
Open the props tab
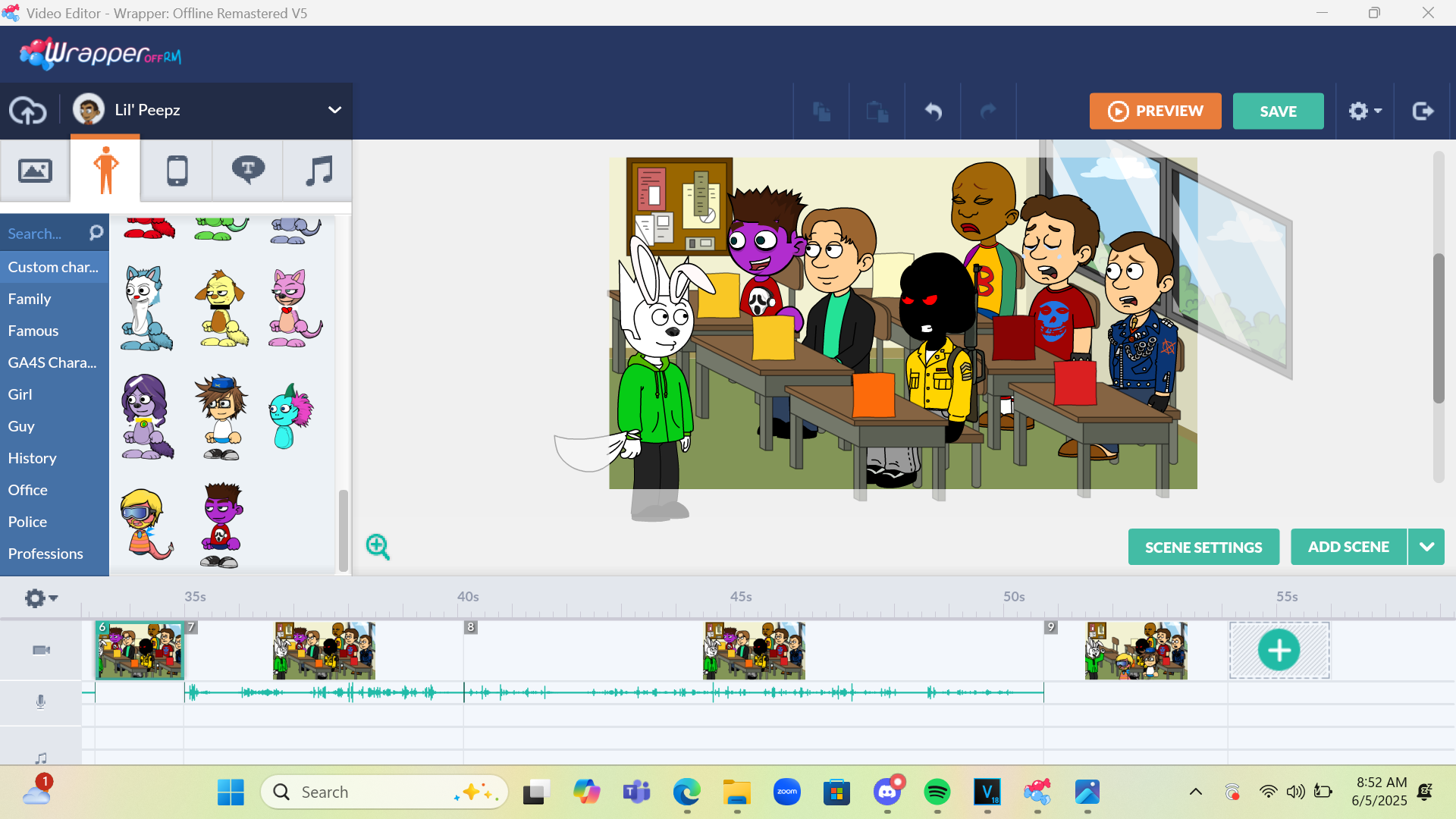(177, 171)
